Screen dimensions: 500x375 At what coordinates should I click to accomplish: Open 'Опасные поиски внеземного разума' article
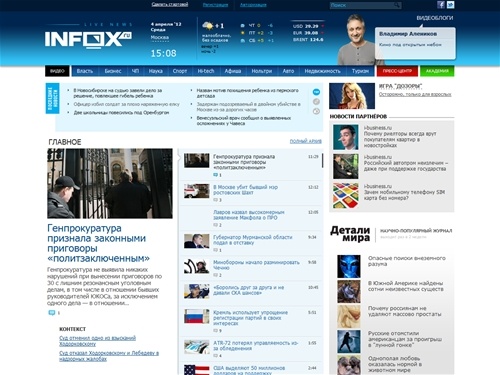click(407, 261)
